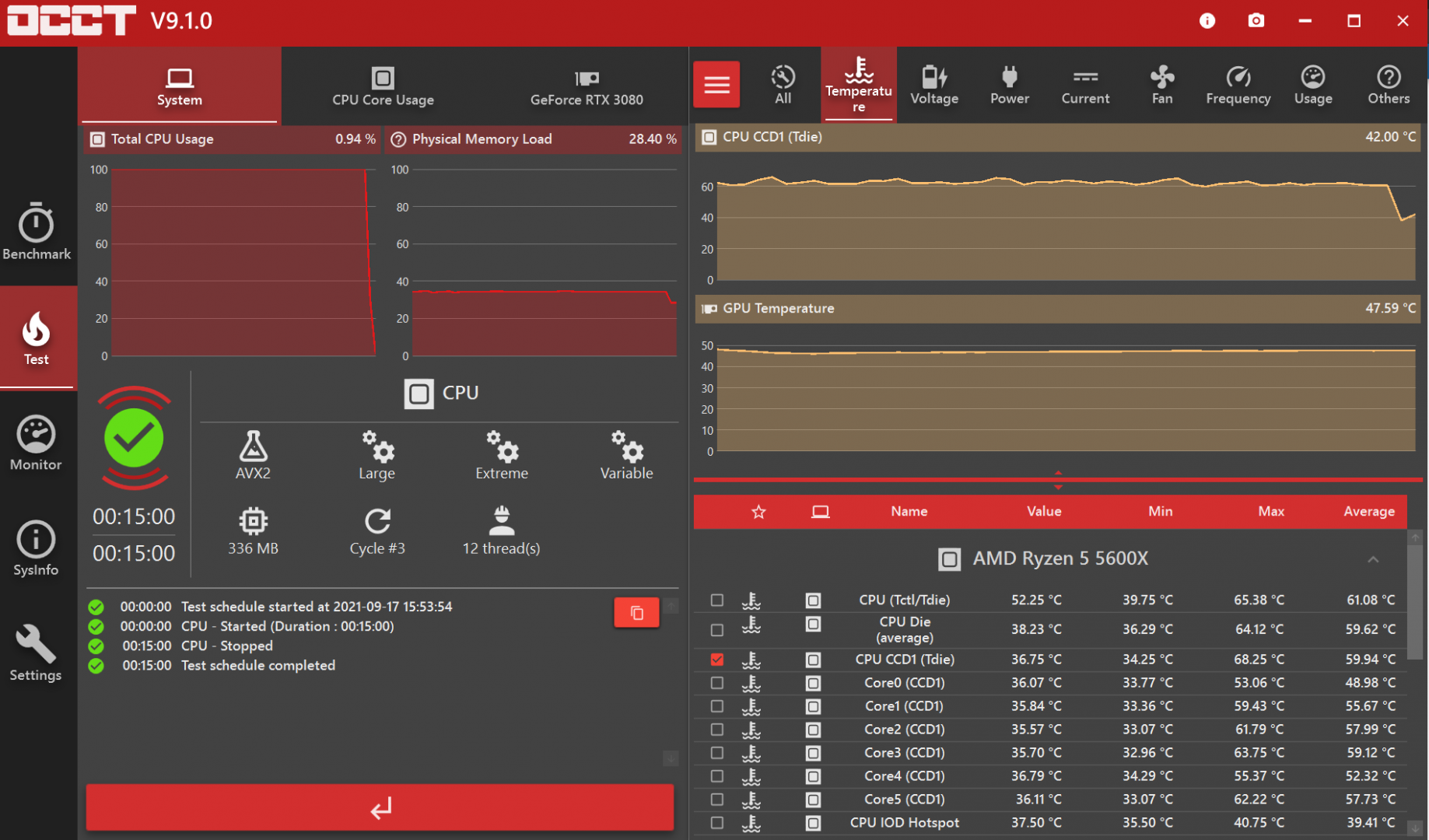The height and width of the screenshot is (840, 1429).
Task: Click the Physical Memory Load graph header
Action: pyautogui.click(x=534, y=139)
